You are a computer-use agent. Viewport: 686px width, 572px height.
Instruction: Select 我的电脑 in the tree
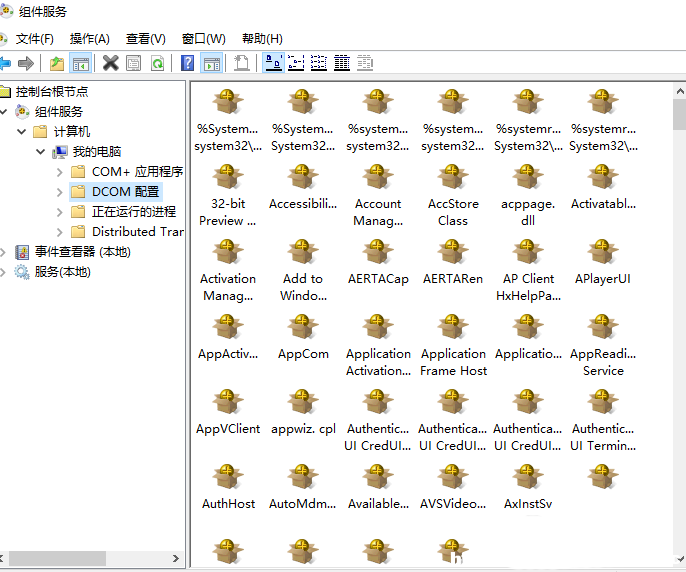pos(97,151)
